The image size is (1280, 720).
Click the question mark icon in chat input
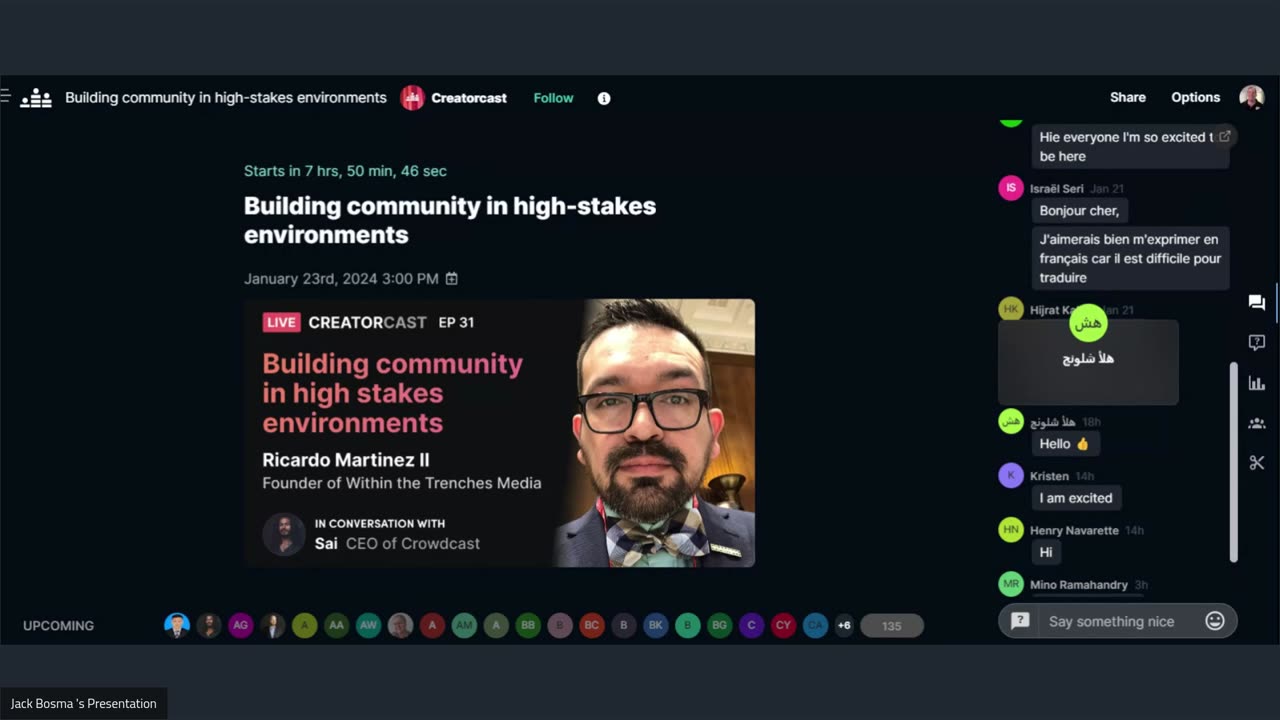[x=1020, y=621]
